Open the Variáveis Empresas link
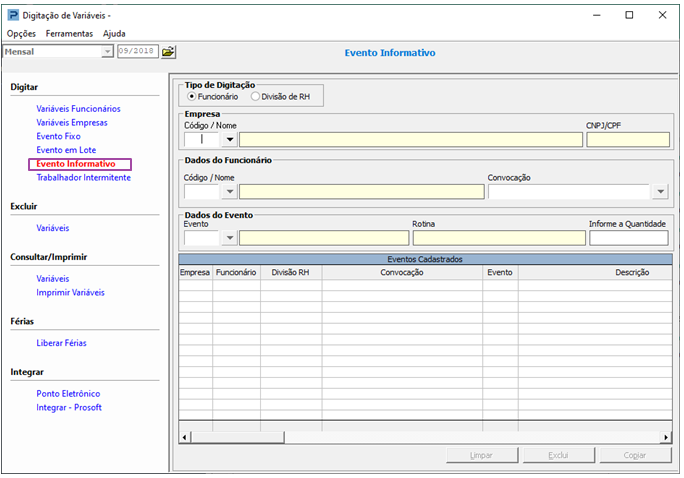Viewport: 684px width, 478px height. click(x=72, y=123)
